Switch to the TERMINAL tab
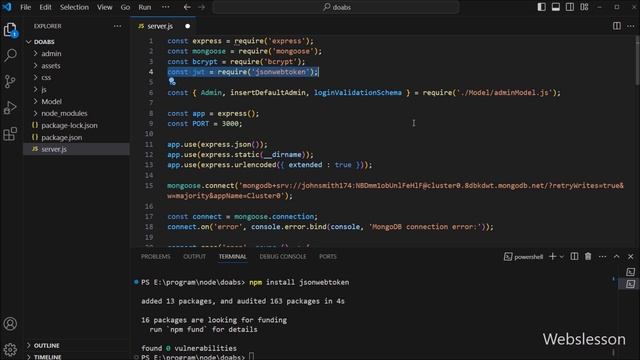The height and width of the screenshot is (360, 640). pyautogui.click(x=232, y=257)
